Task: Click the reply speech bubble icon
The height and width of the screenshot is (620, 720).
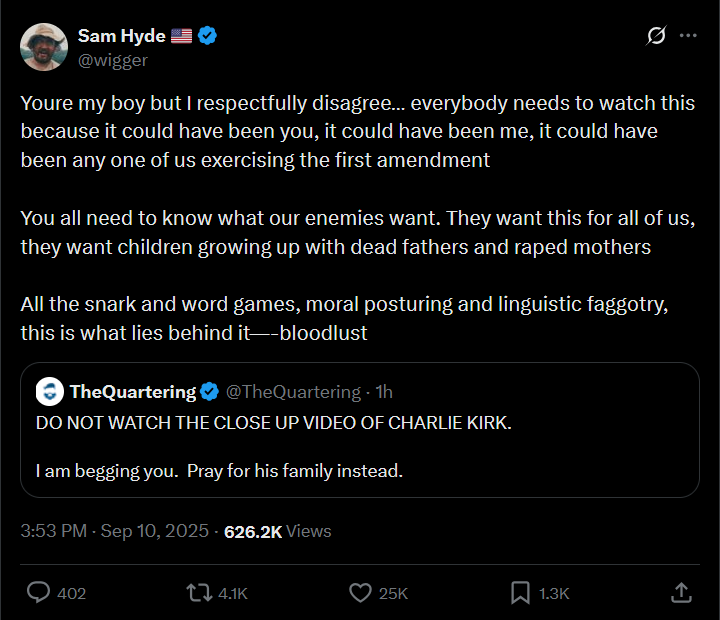Action: (x=39, y=593)
